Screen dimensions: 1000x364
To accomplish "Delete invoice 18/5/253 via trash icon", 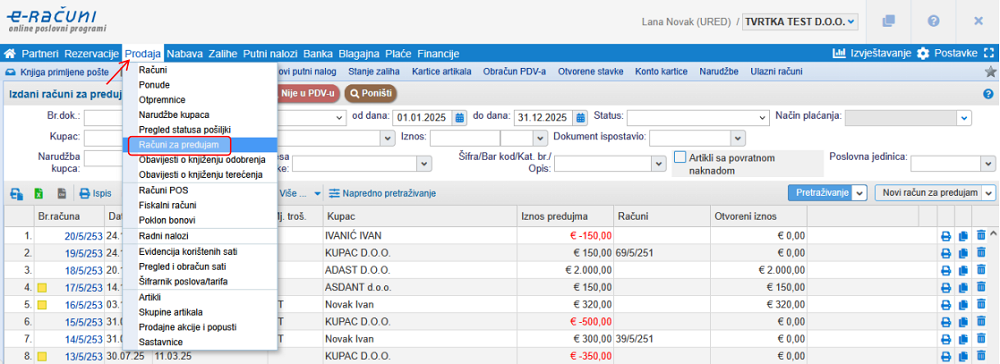I will [x=982, y=270].
